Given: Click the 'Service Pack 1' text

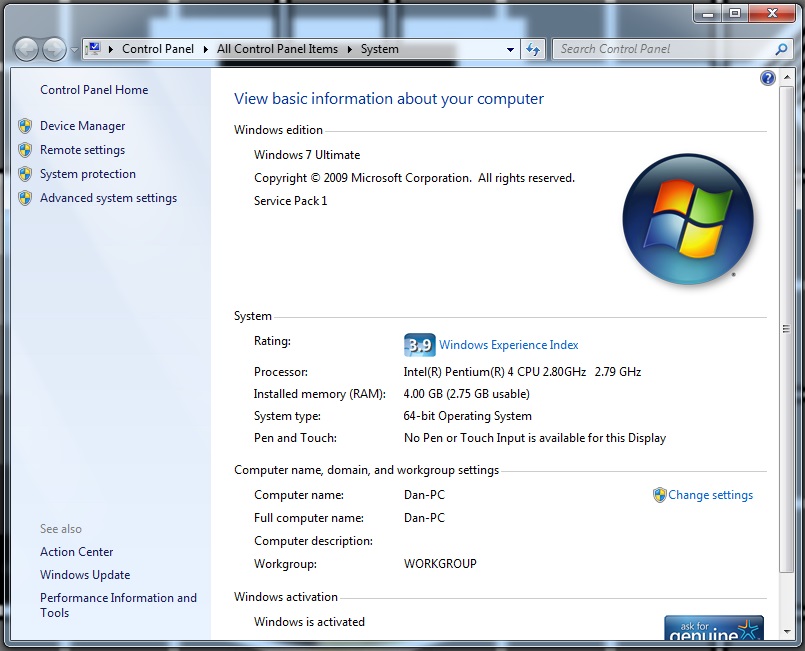Looking at the screenshot, I should 291,201.
